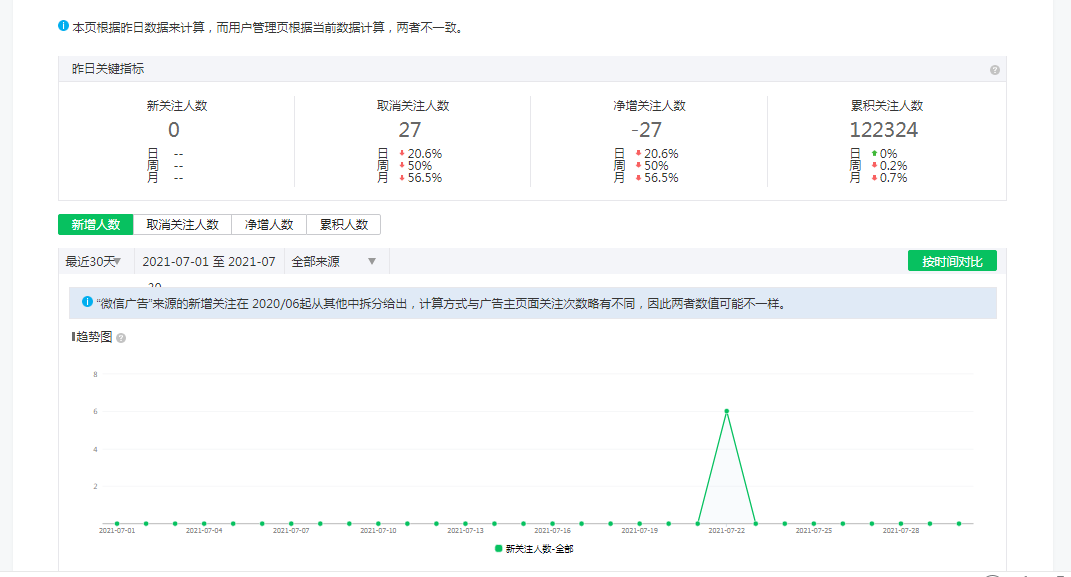Switch to the 取消关注人数 tab

(182, 225)
